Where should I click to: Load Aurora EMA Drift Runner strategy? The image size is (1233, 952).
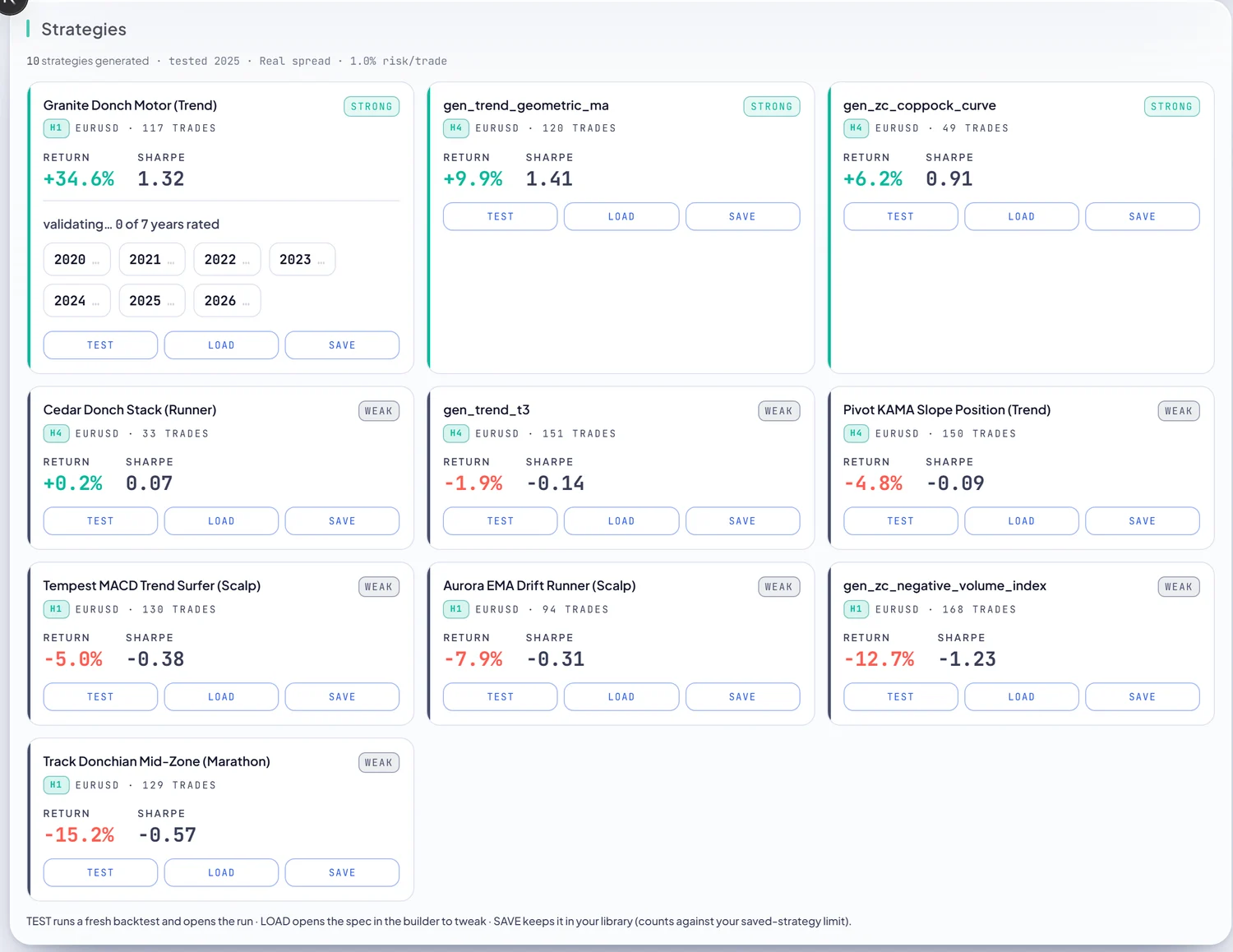[621, 697]
